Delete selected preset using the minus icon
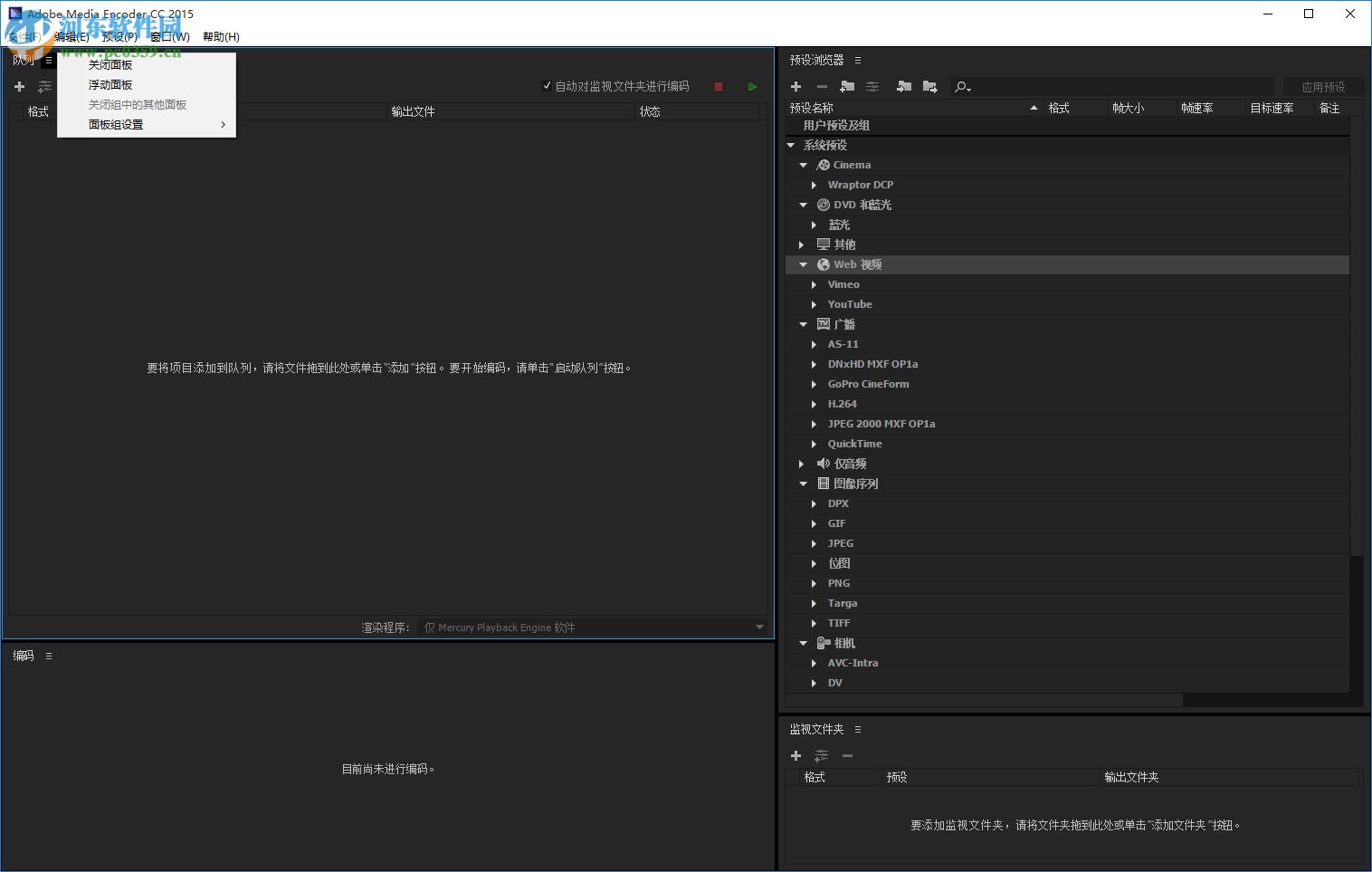Viewport: 1372px width, 872px height. pyautogui.click(x=822, y=86)
